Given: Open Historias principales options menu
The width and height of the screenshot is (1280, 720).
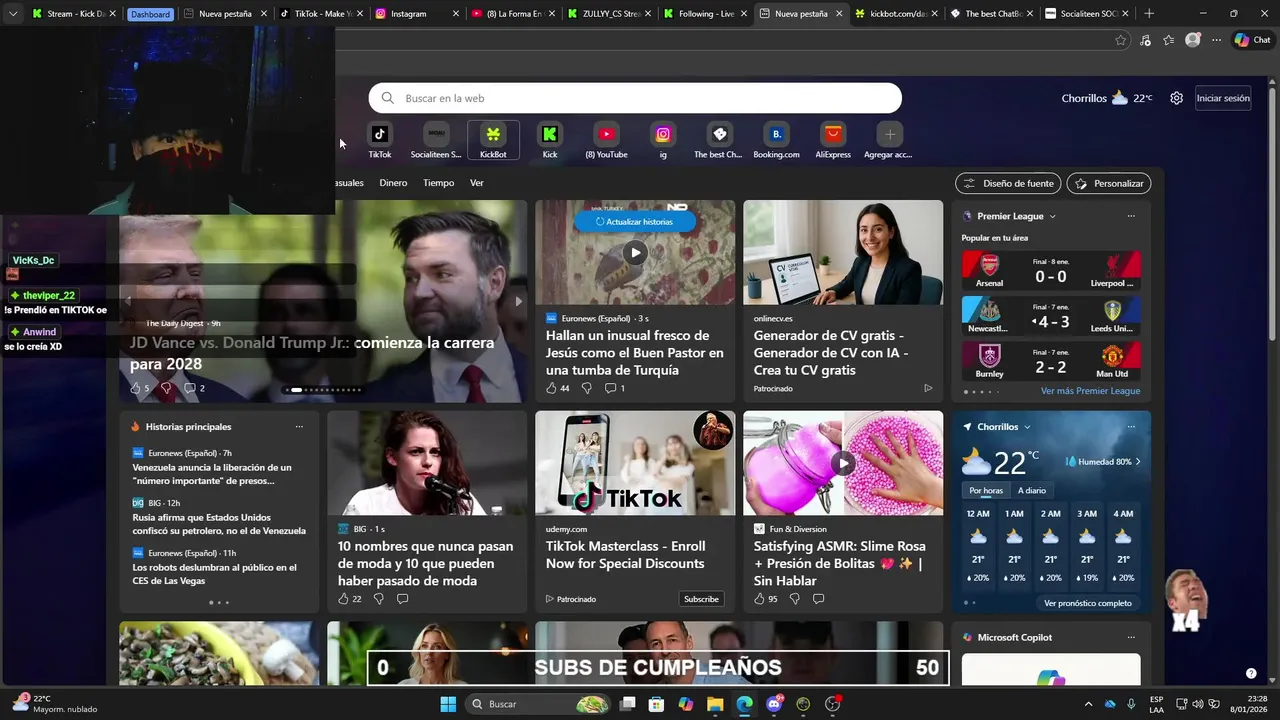Looking at the screenshot, I should (x=299, y=427).
